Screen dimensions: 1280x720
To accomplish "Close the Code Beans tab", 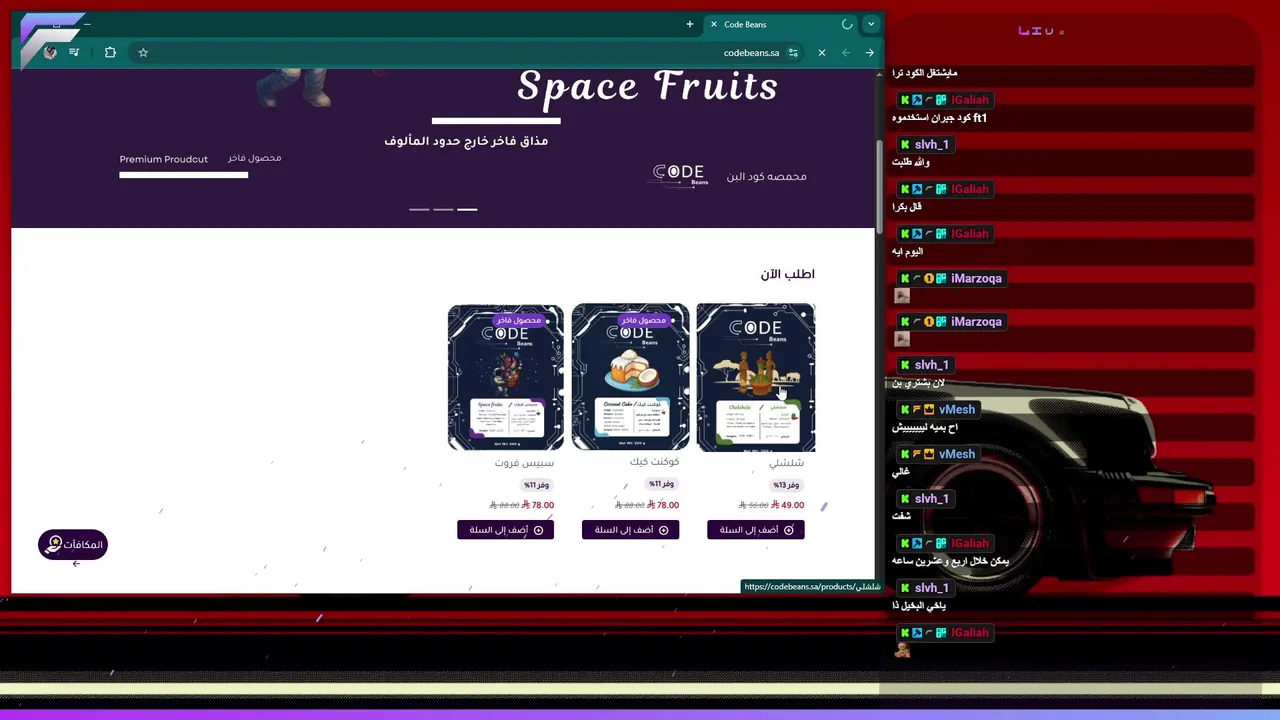I will click(x=713, y=24).
